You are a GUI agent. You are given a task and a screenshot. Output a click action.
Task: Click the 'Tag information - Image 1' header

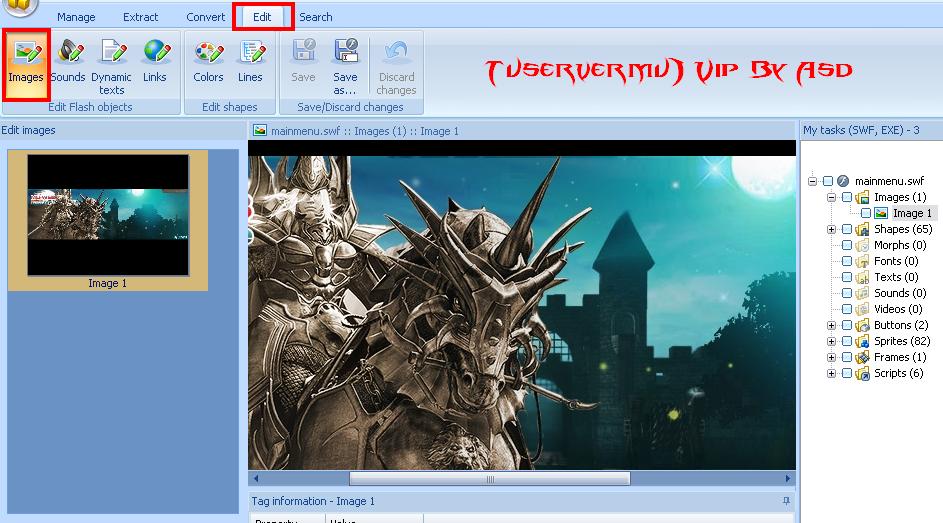313,501
